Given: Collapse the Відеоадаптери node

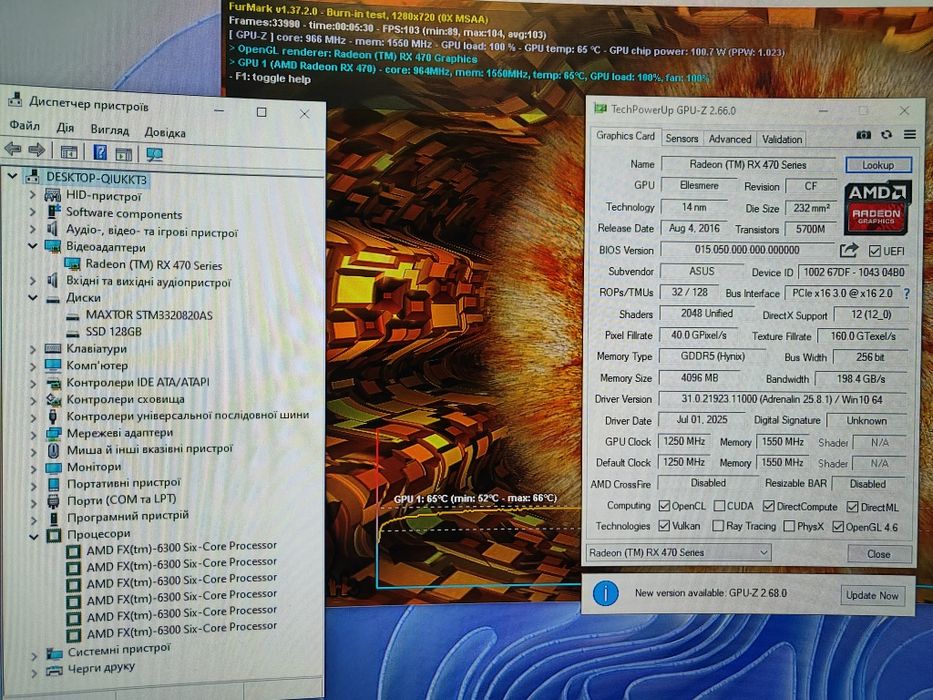Looking at the screenshot, I should point(33,245).
